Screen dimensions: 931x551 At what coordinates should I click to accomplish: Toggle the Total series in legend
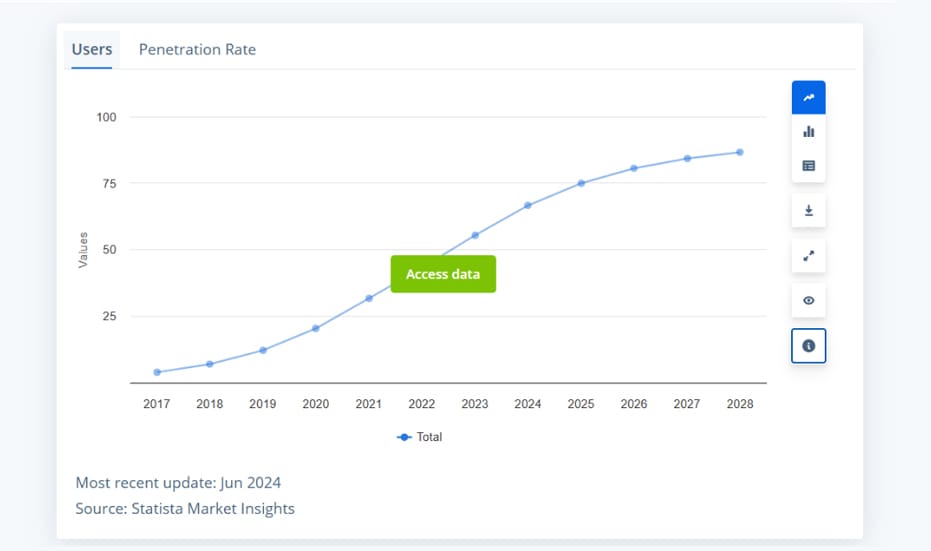[x=420, y=437]
